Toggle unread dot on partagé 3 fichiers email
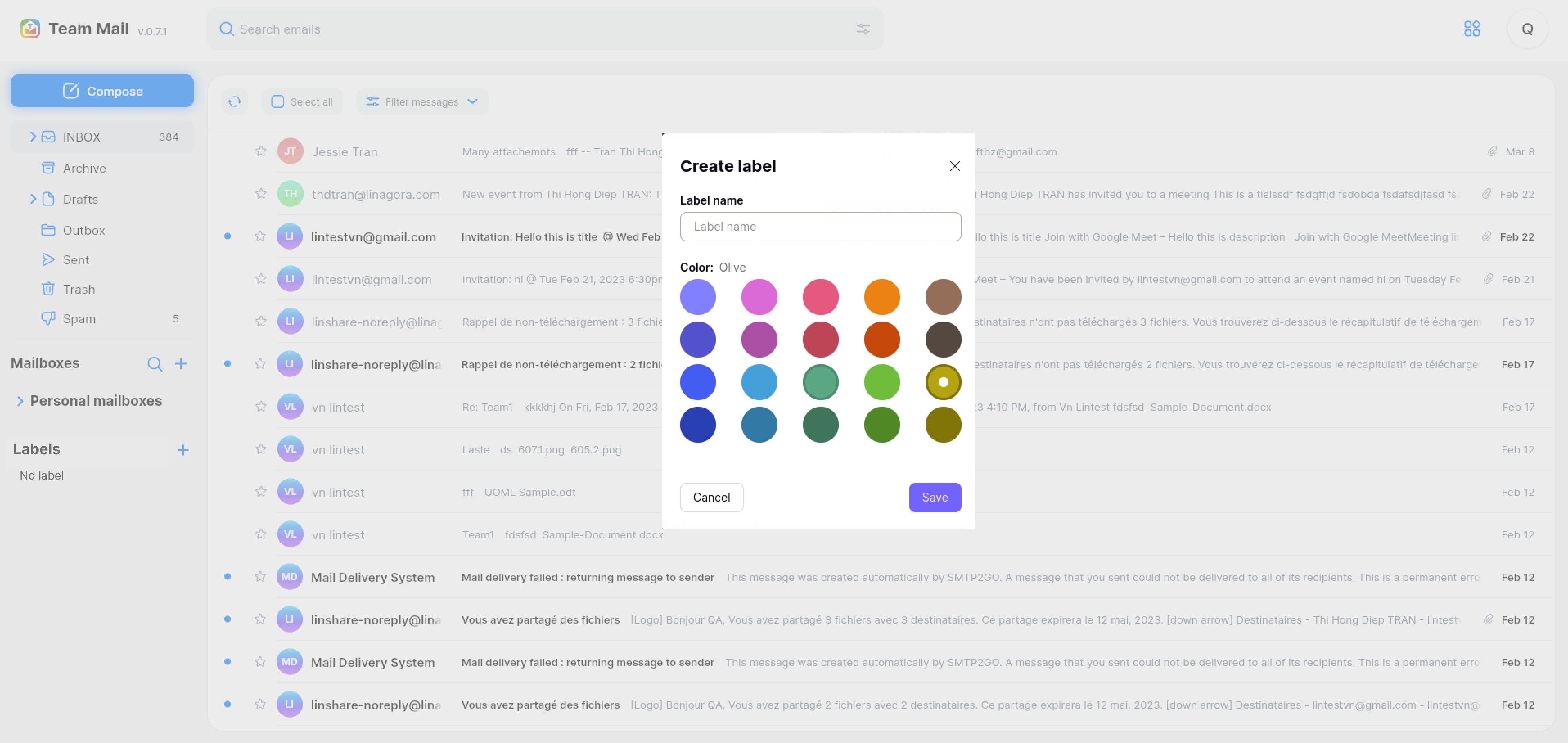 coord(228,619)
